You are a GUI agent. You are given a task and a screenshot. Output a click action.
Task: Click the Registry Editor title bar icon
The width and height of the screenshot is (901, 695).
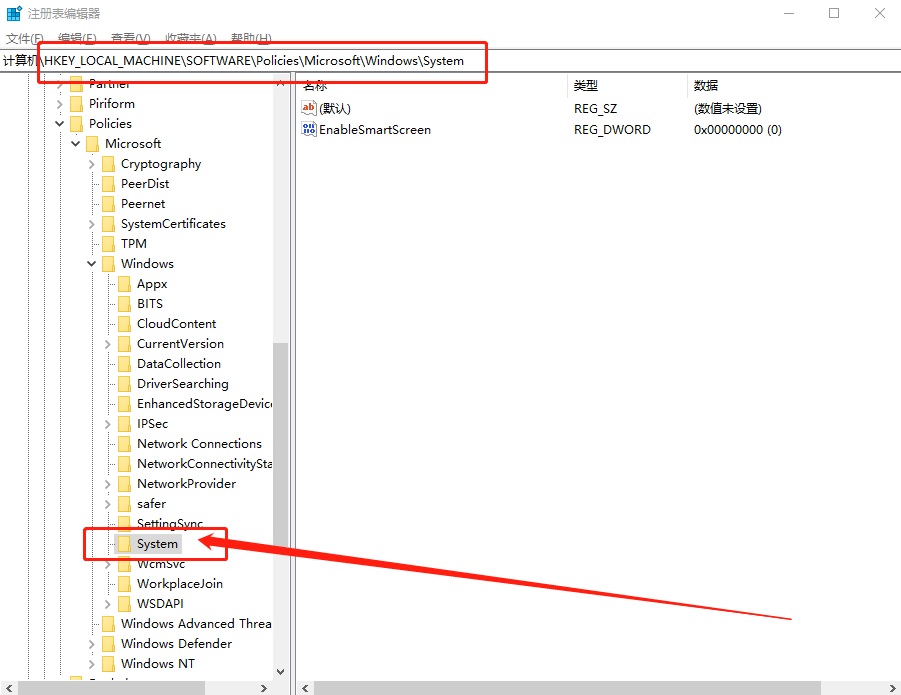pyautogui.click(x=14, y=13)
